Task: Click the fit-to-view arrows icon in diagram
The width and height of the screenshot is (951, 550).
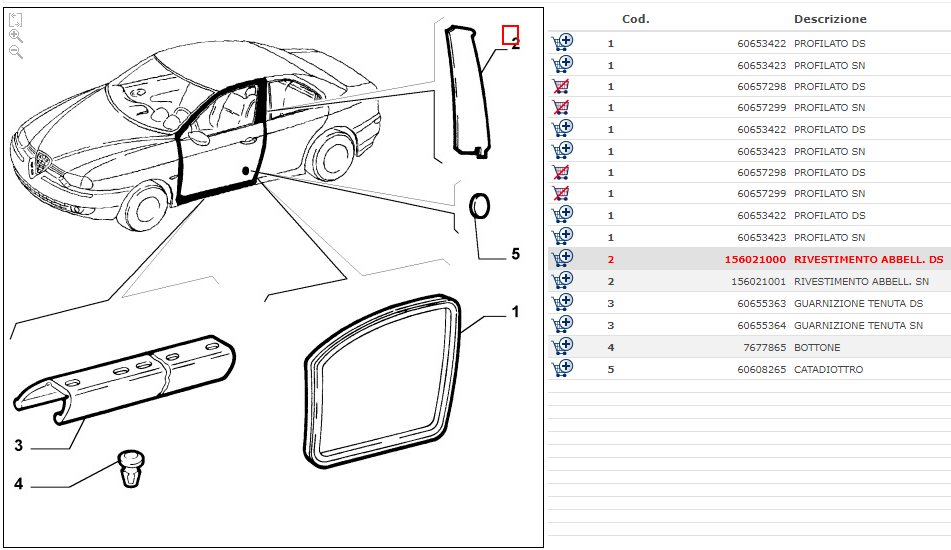Action: 16,19
